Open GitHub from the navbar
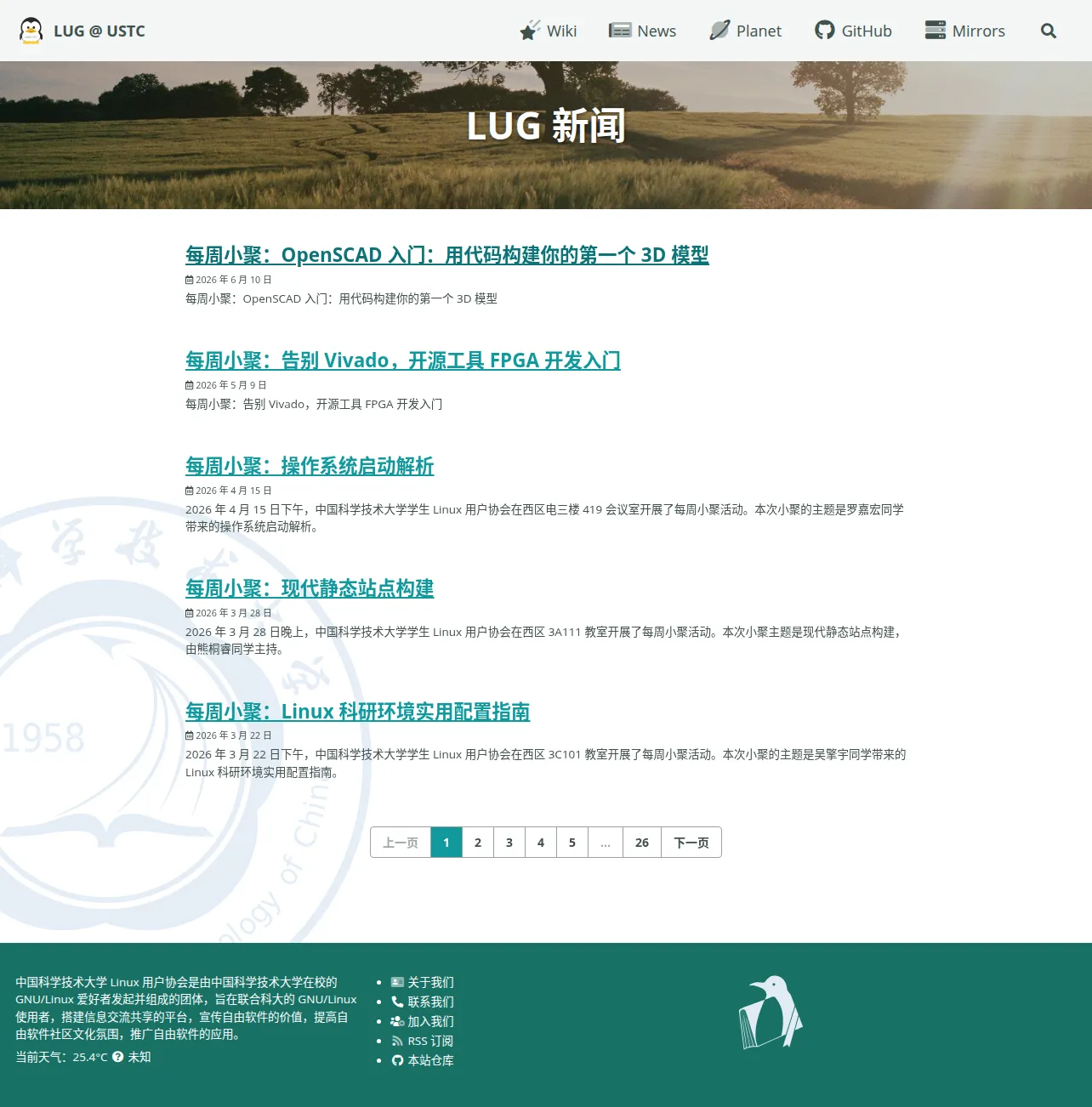 854,31
